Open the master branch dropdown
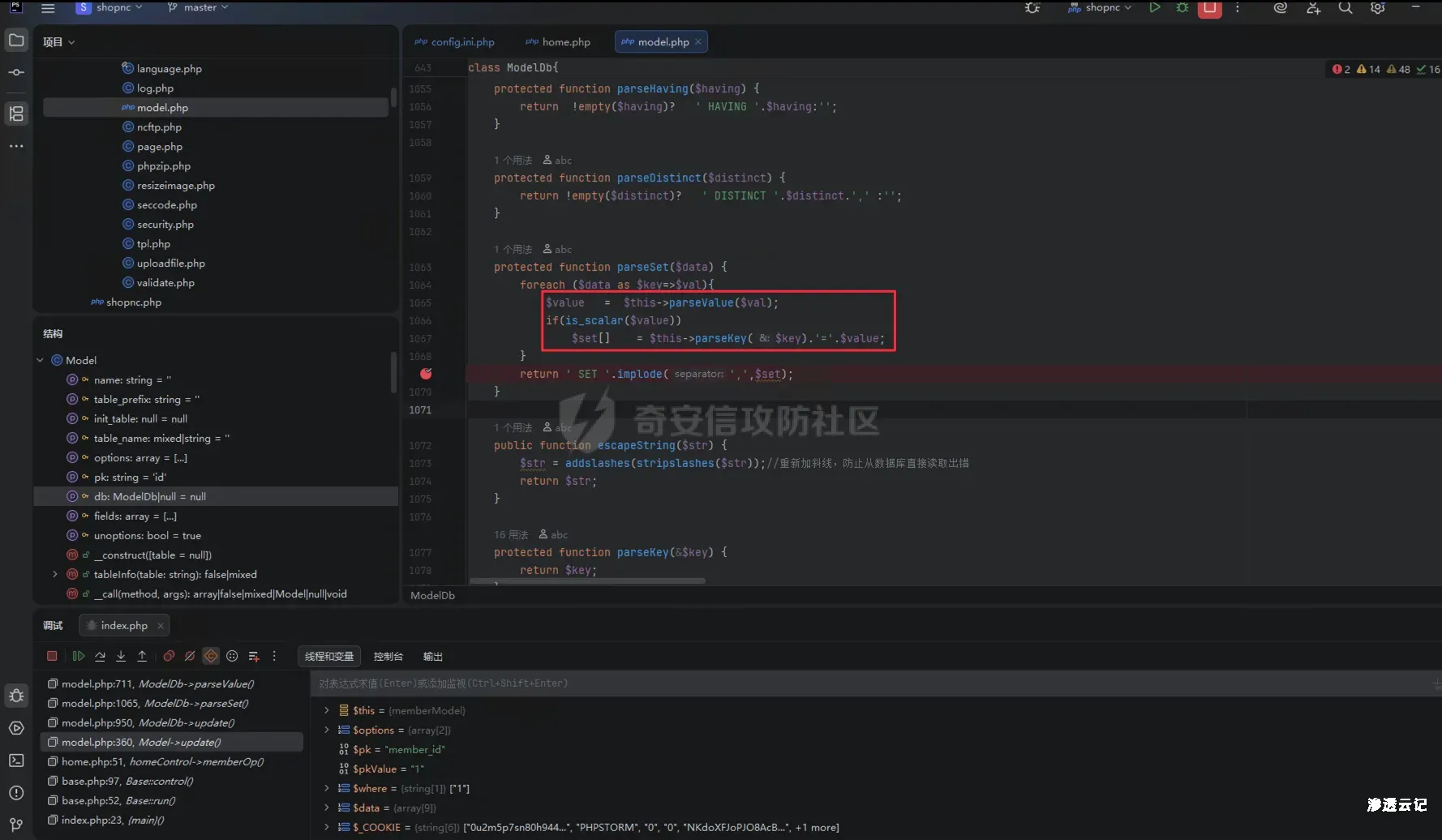 point(198,7)
